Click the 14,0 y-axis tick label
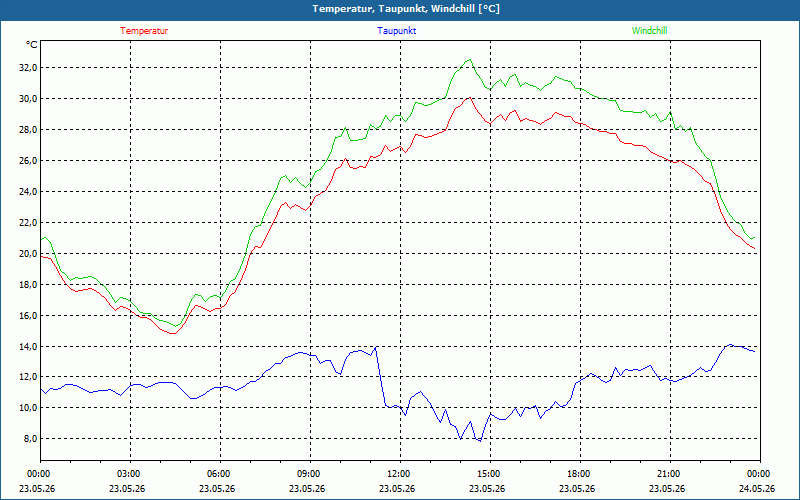 point(28,346)
